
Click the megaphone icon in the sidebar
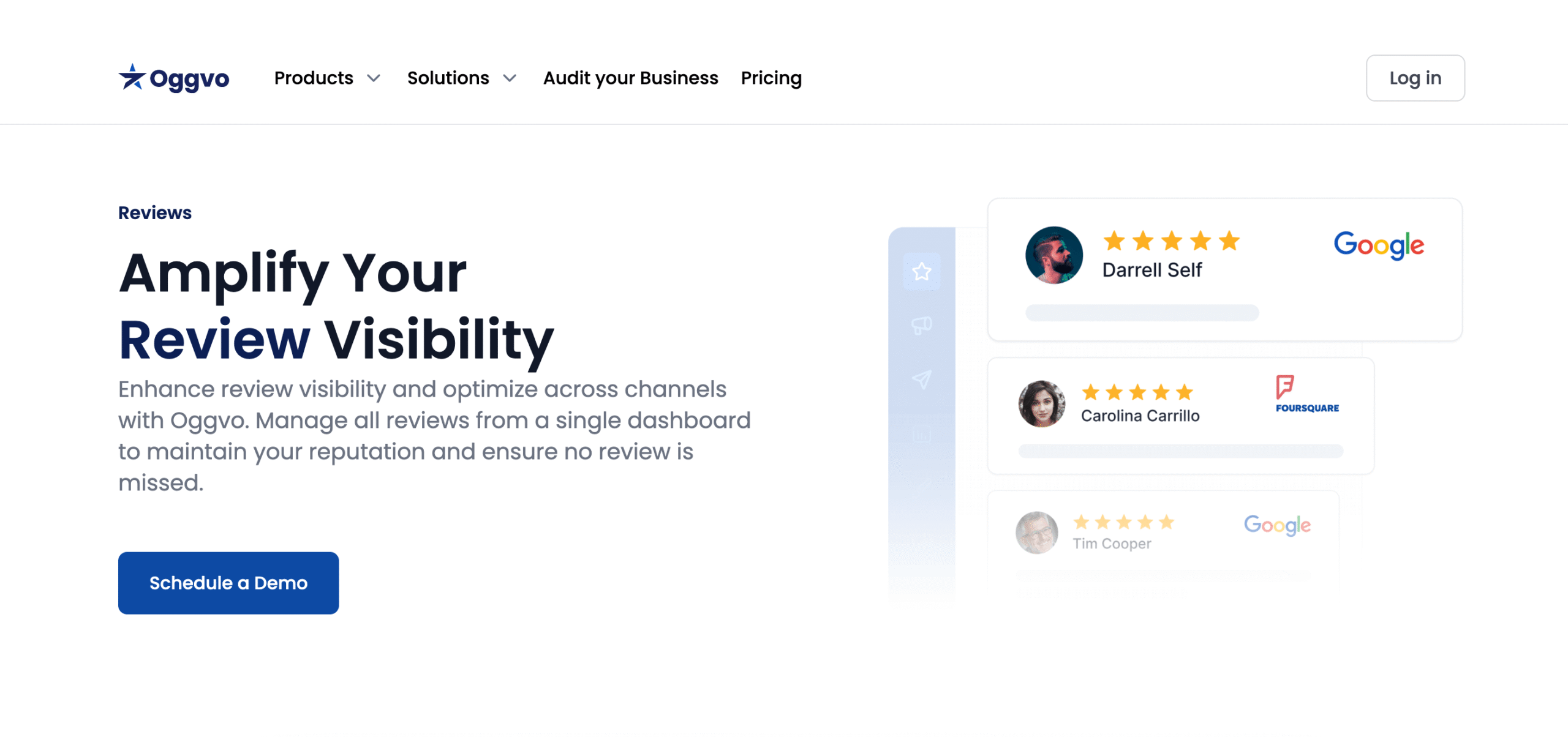(921, 325)
